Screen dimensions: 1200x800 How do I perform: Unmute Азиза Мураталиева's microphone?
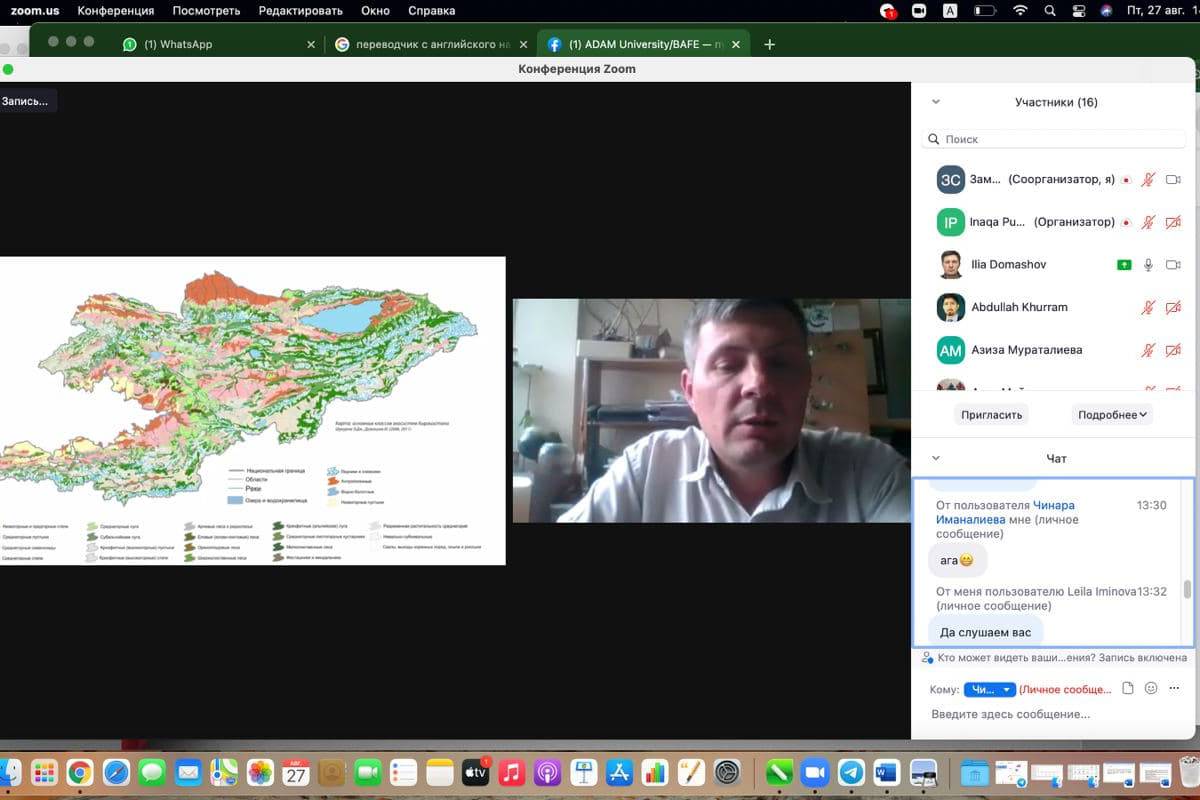click(1149, 350)
